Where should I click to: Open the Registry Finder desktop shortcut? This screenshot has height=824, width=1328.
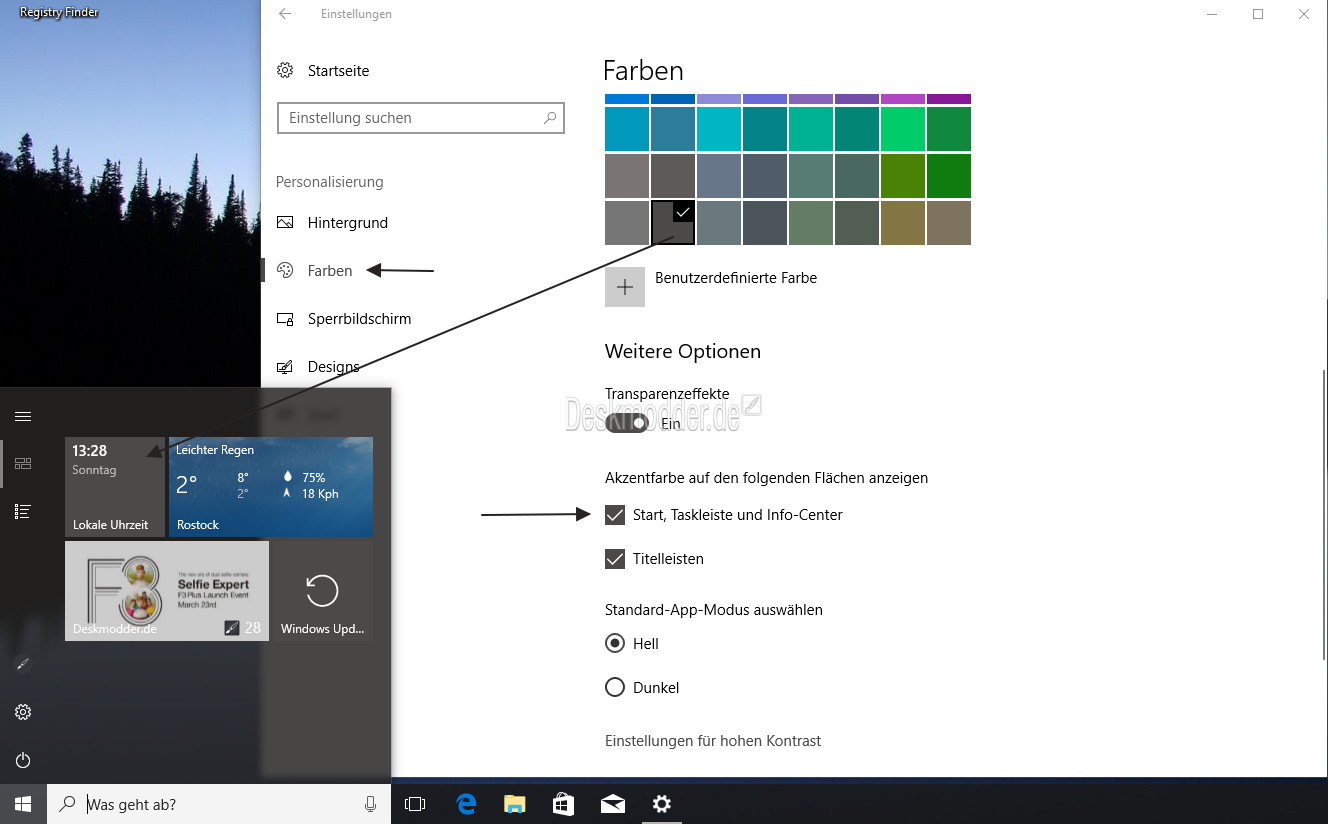60,13
